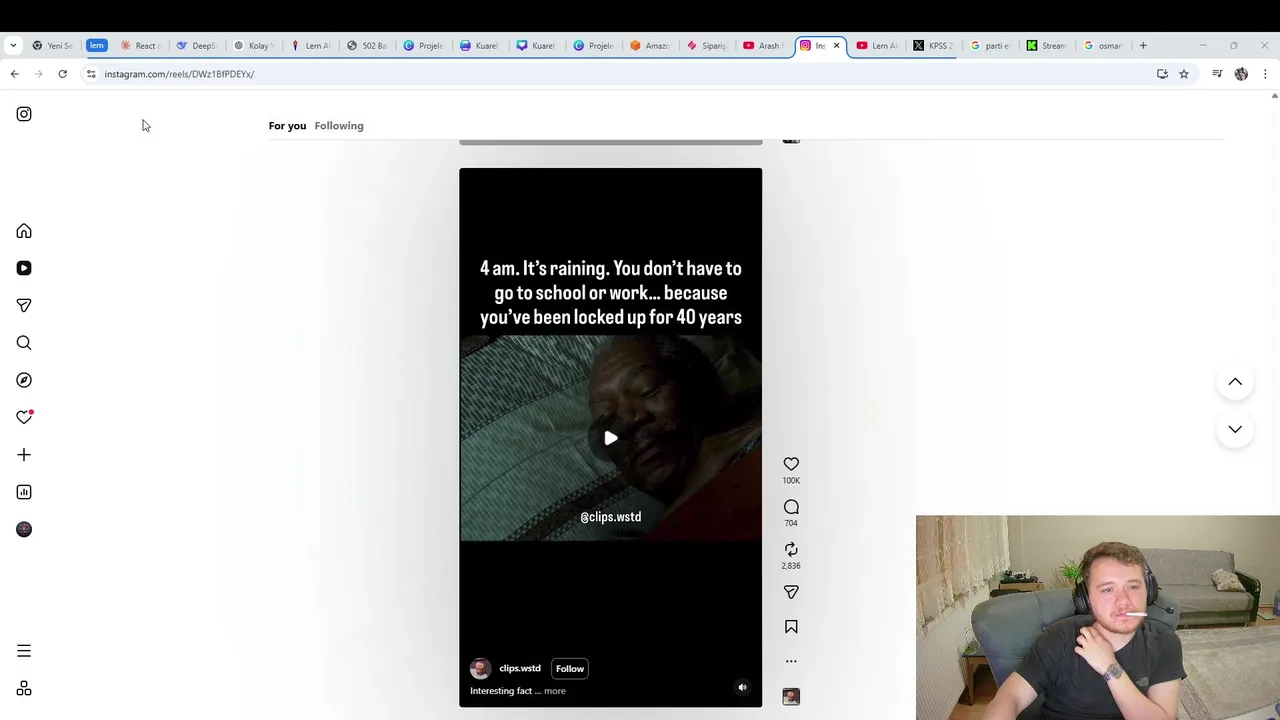1280x720 pixels.
Task: Open profile avatar in sidebar
Action: coord(24,529)
